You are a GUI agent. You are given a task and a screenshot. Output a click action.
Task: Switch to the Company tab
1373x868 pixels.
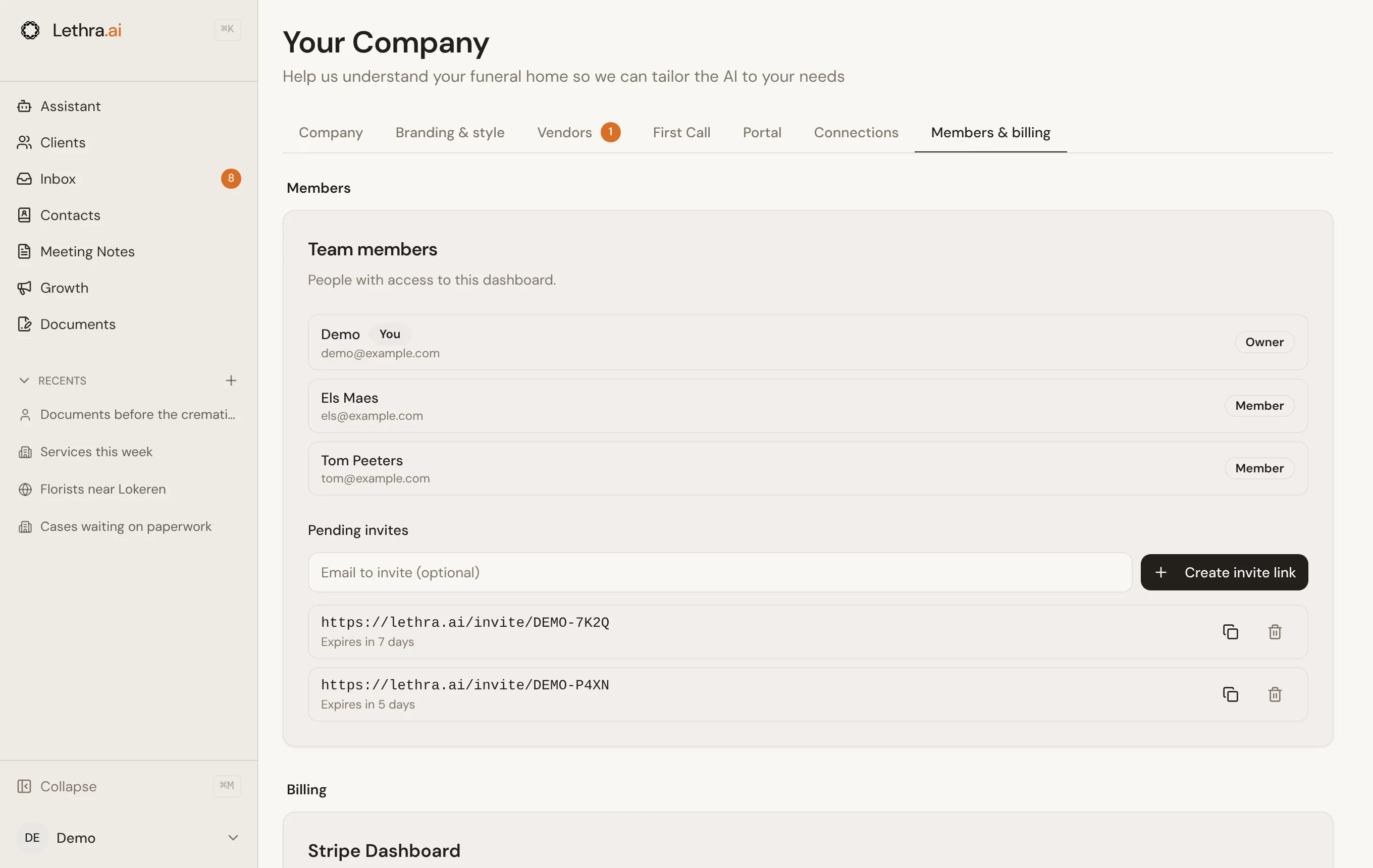[331, 132]
